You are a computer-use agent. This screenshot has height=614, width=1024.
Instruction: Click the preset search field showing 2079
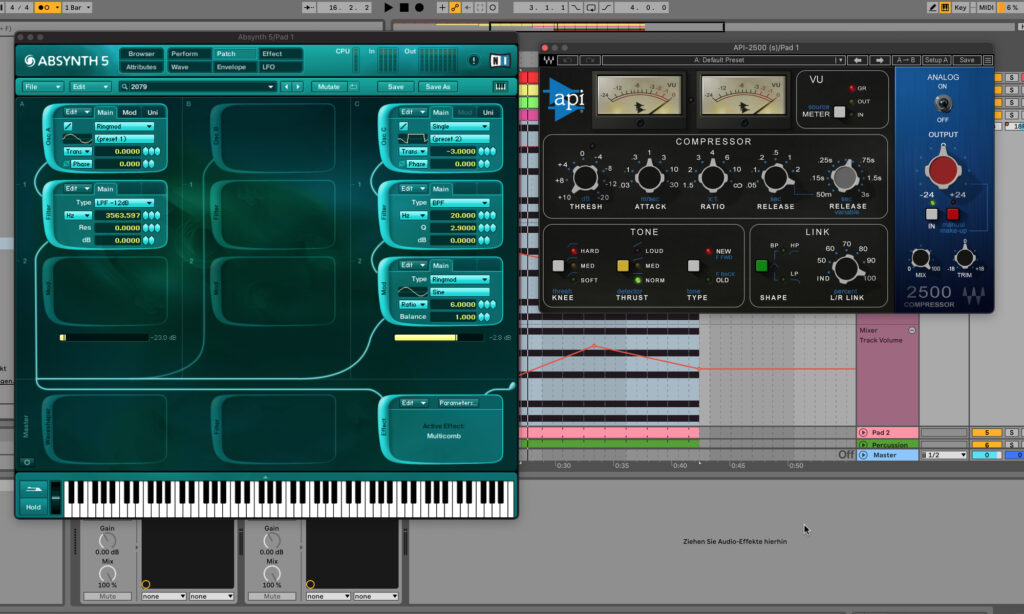197,86
